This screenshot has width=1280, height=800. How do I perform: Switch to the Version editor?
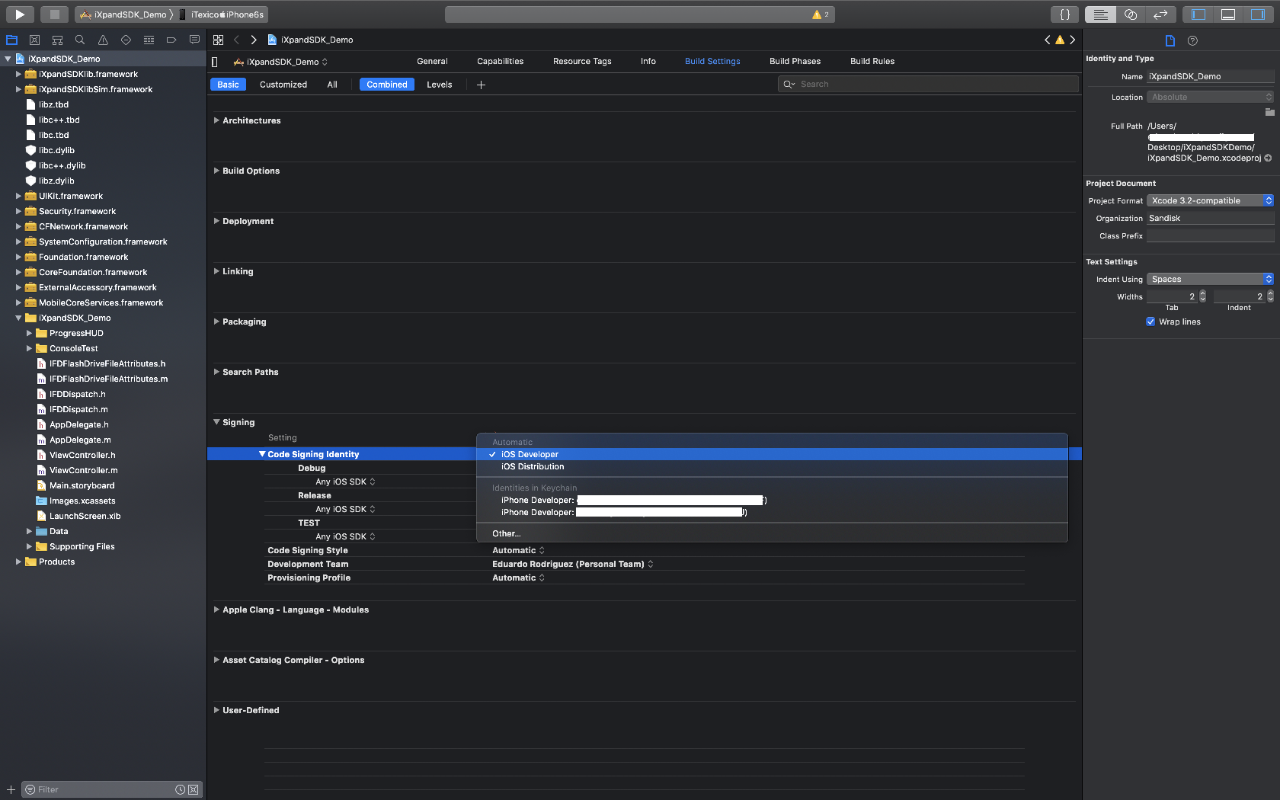pyautogui.click(x=1160, y=15)
